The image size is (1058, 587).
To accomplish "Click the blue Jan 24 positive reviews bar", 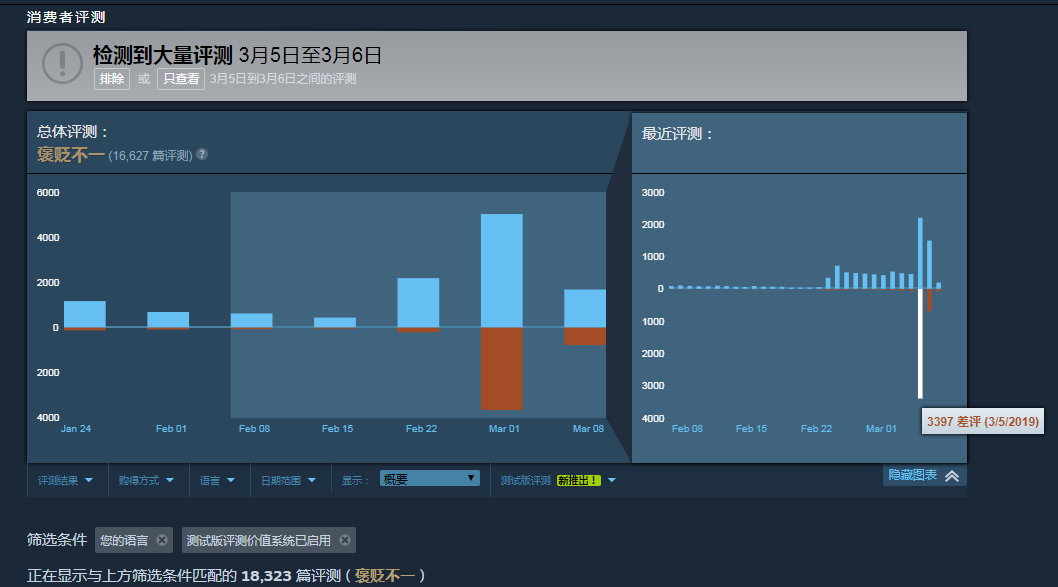I will 84,313.
